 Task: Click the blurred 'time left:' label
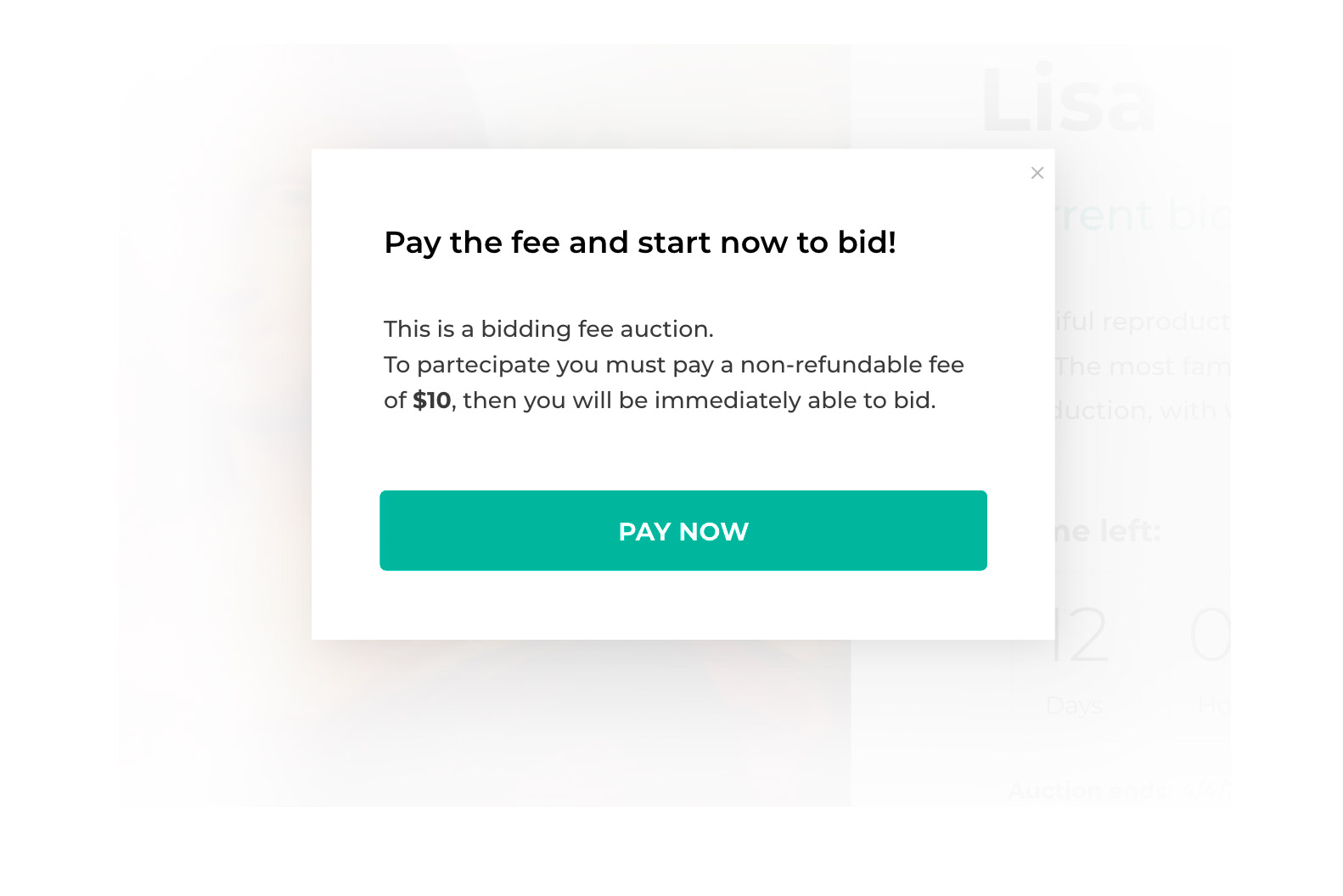coord(1106,531)
